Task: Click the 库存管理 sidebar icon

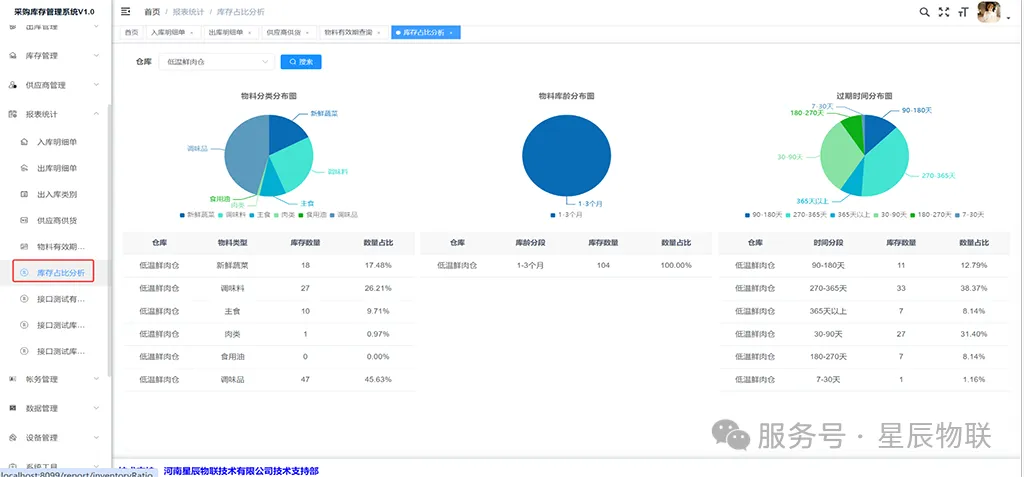Action: click(x=13, y=56)
